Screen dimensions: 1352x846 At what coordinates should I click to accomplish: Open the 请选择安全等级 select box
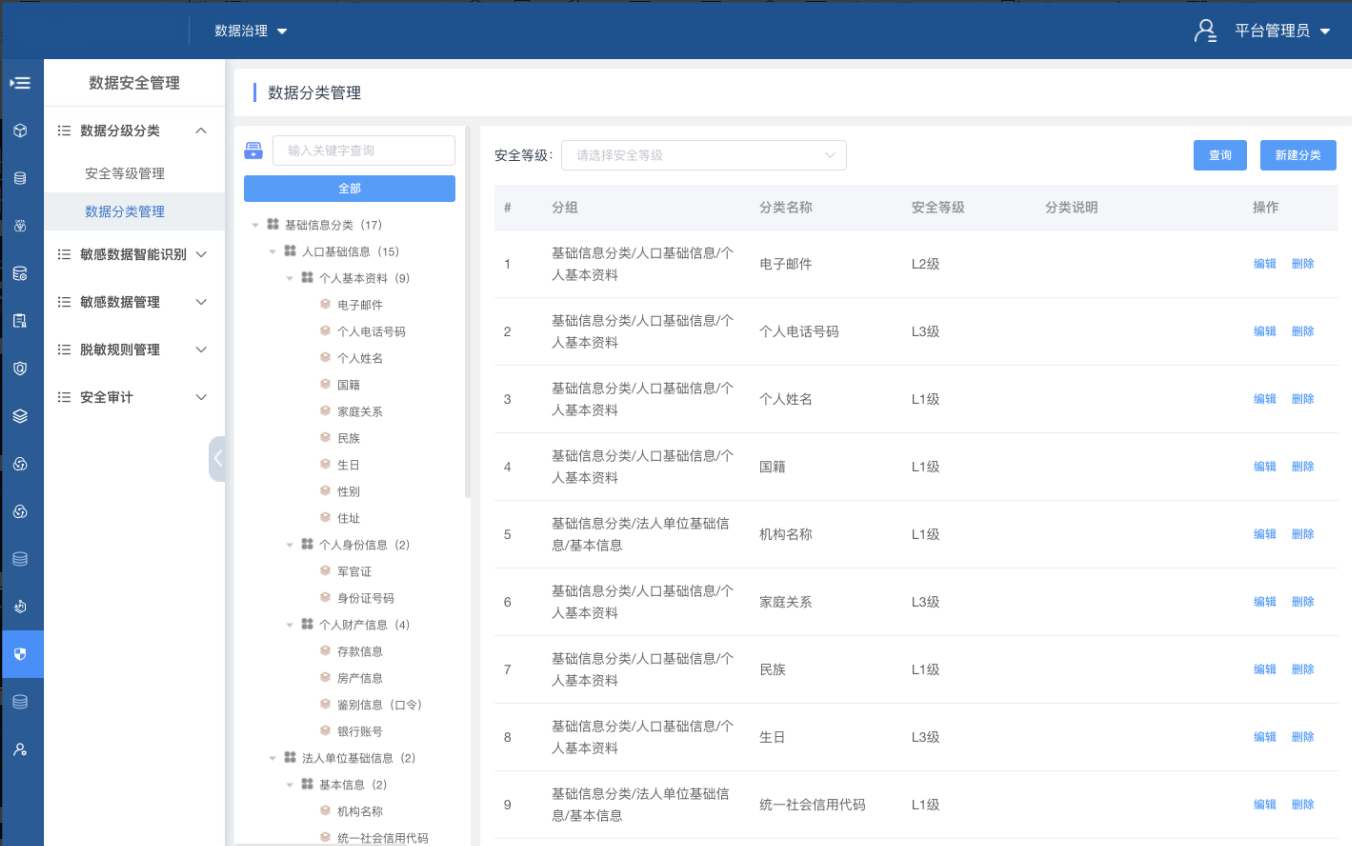click(x=704, y=155)
